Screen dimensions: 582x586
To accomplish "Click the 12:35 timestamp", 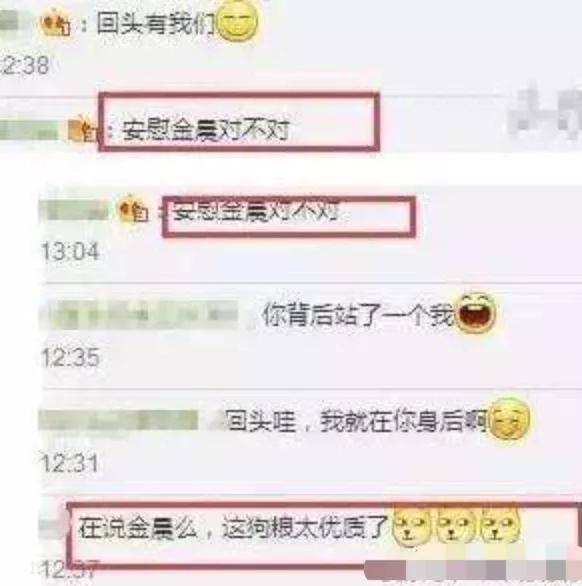I will (x=70, y=357).
